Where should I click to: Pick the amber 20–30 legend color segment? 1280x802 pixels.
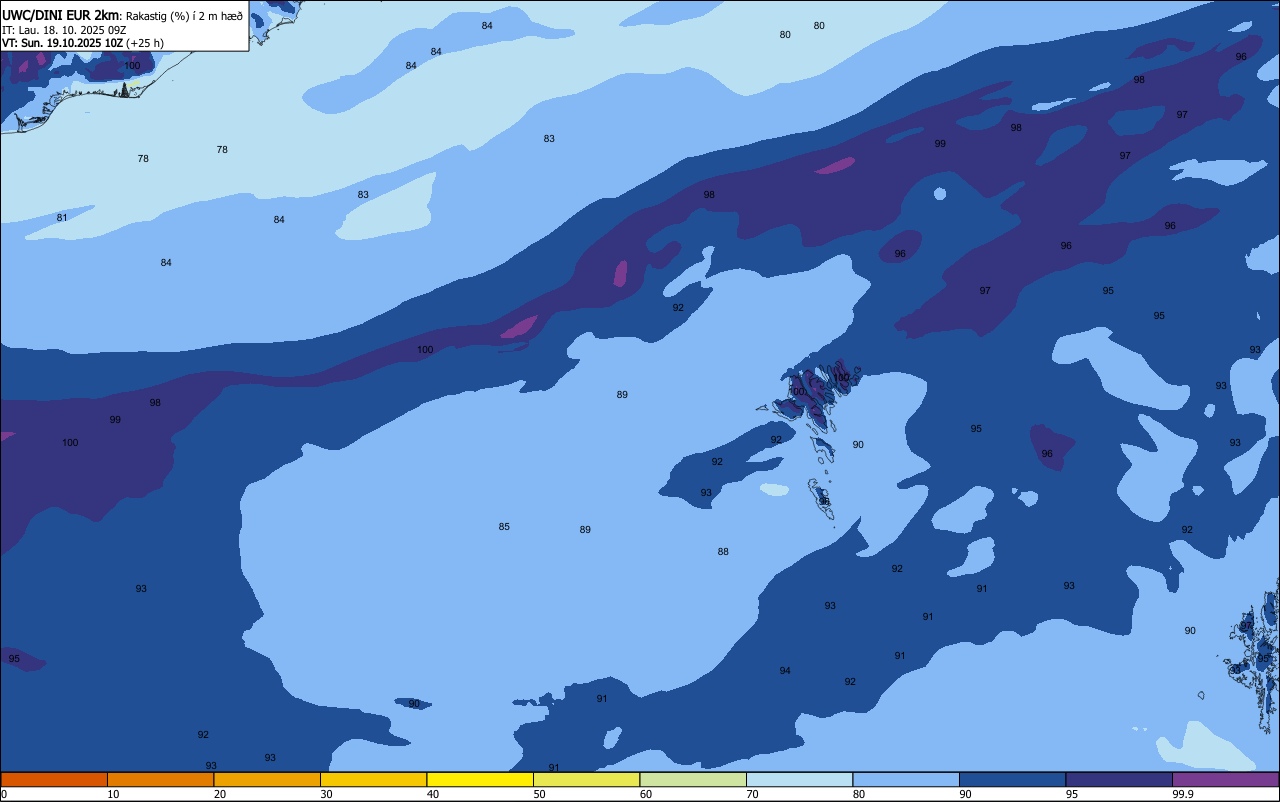267,779
